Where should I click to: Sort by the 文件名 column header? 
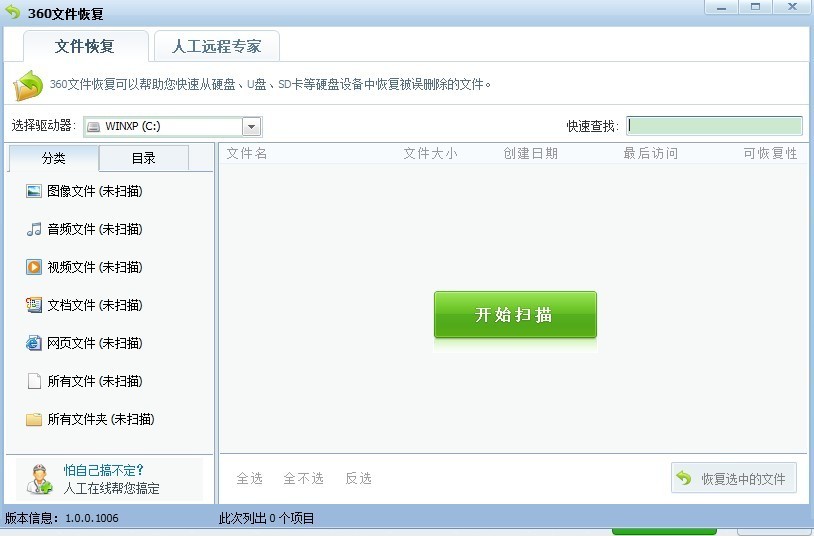point(247,153)
